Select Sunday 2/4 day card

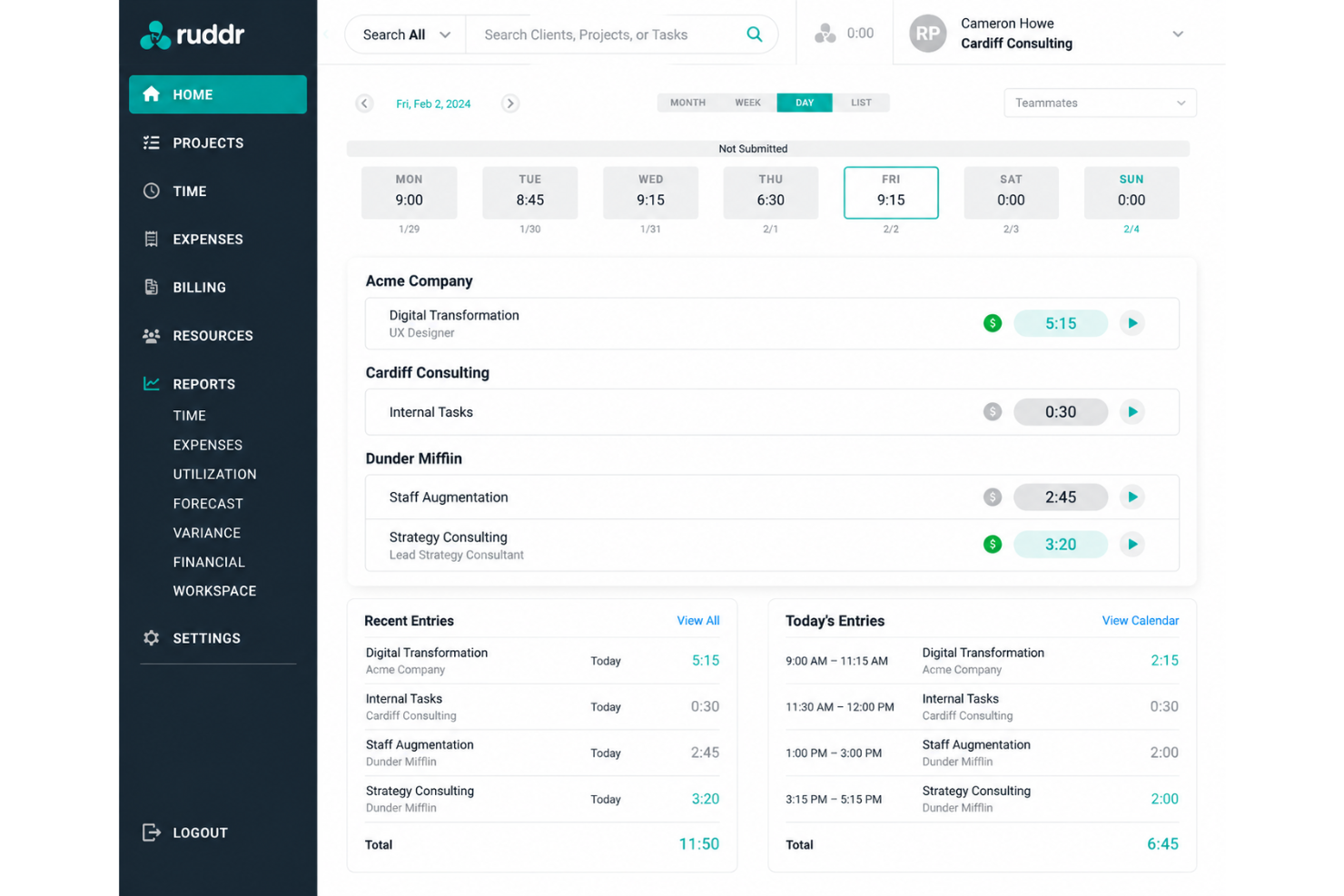pyautogui.click(x=1132, y=192)
